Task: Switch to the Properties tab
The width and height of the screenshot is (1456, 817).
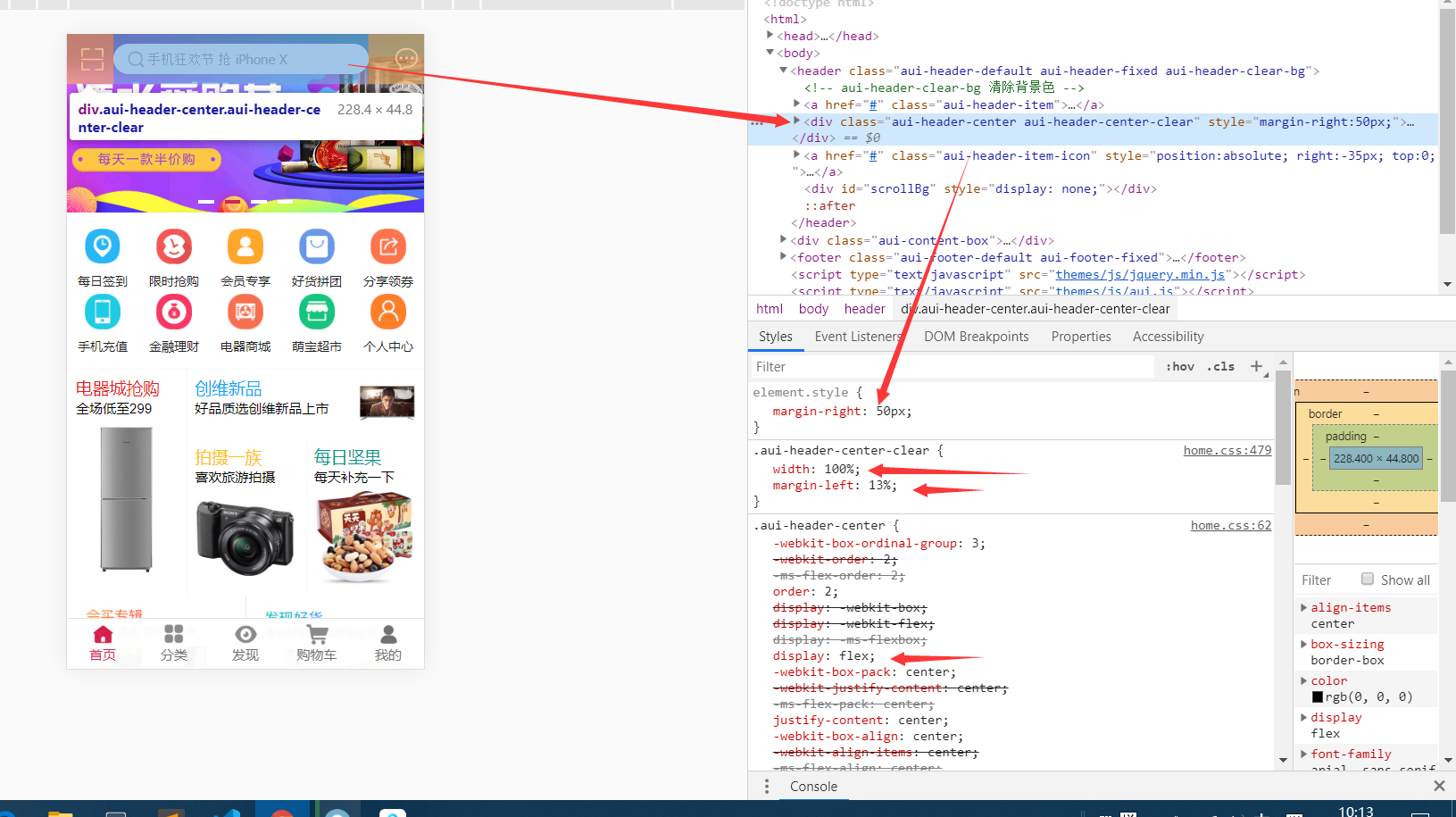Action: (x=1081, y=337)
